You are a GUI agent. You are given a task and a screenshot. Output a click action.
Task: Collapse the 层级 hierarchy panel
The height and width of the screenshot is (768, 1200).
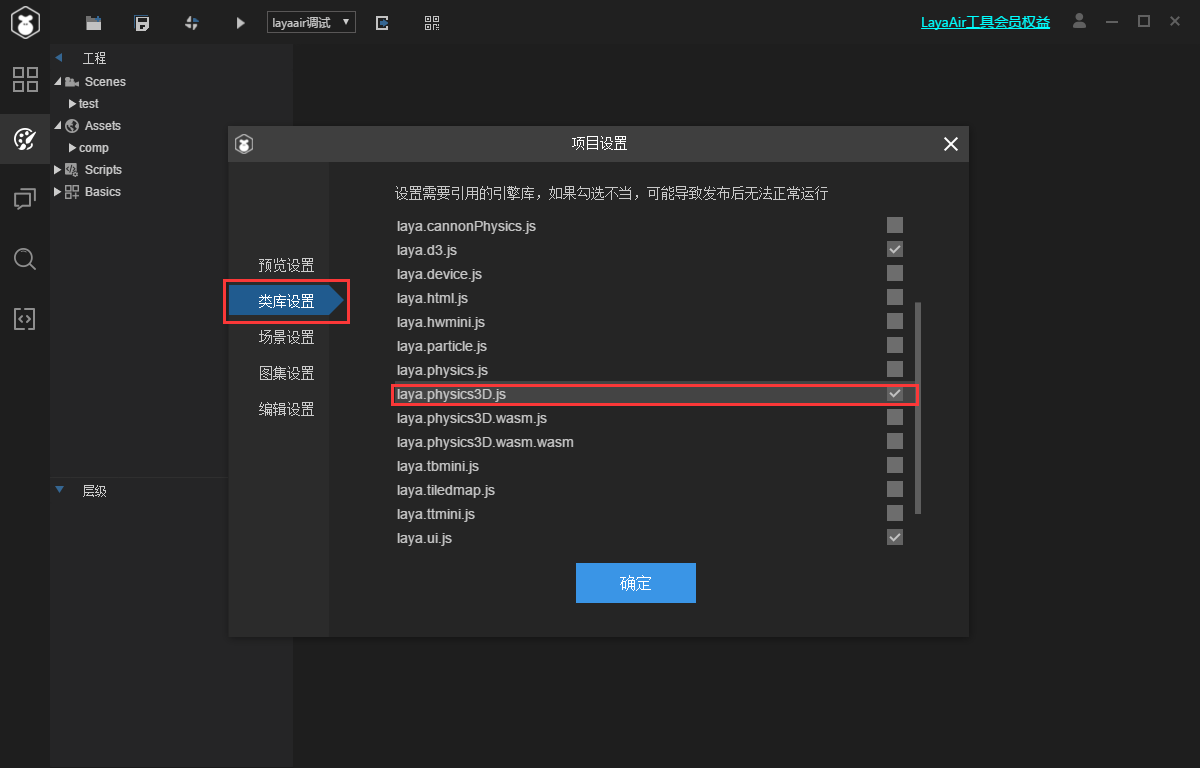click(x=58, y=490)
